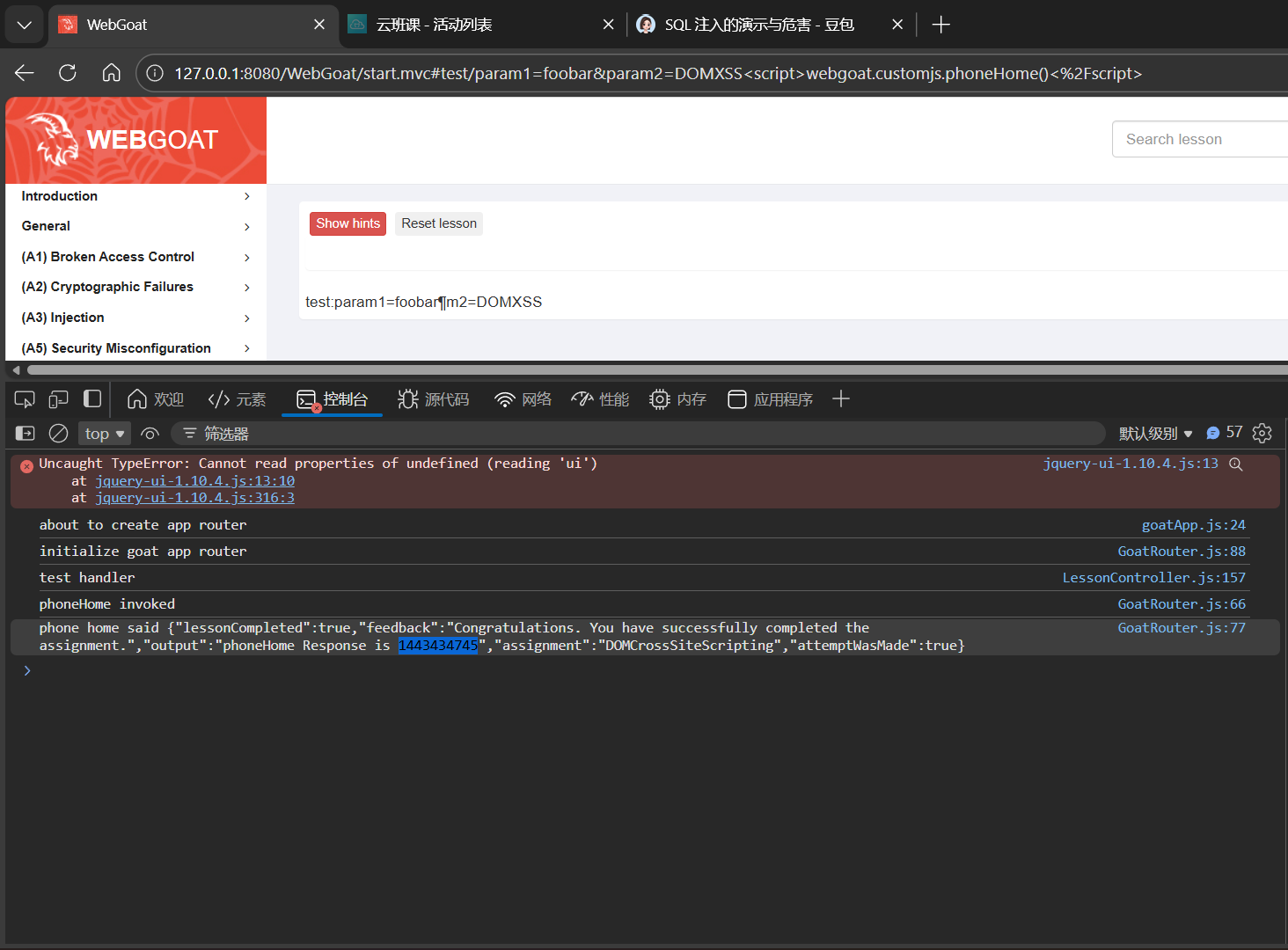Toggle device emulation mode
Viewport: 1288px width, 950px height.
(x=58, y=400)
